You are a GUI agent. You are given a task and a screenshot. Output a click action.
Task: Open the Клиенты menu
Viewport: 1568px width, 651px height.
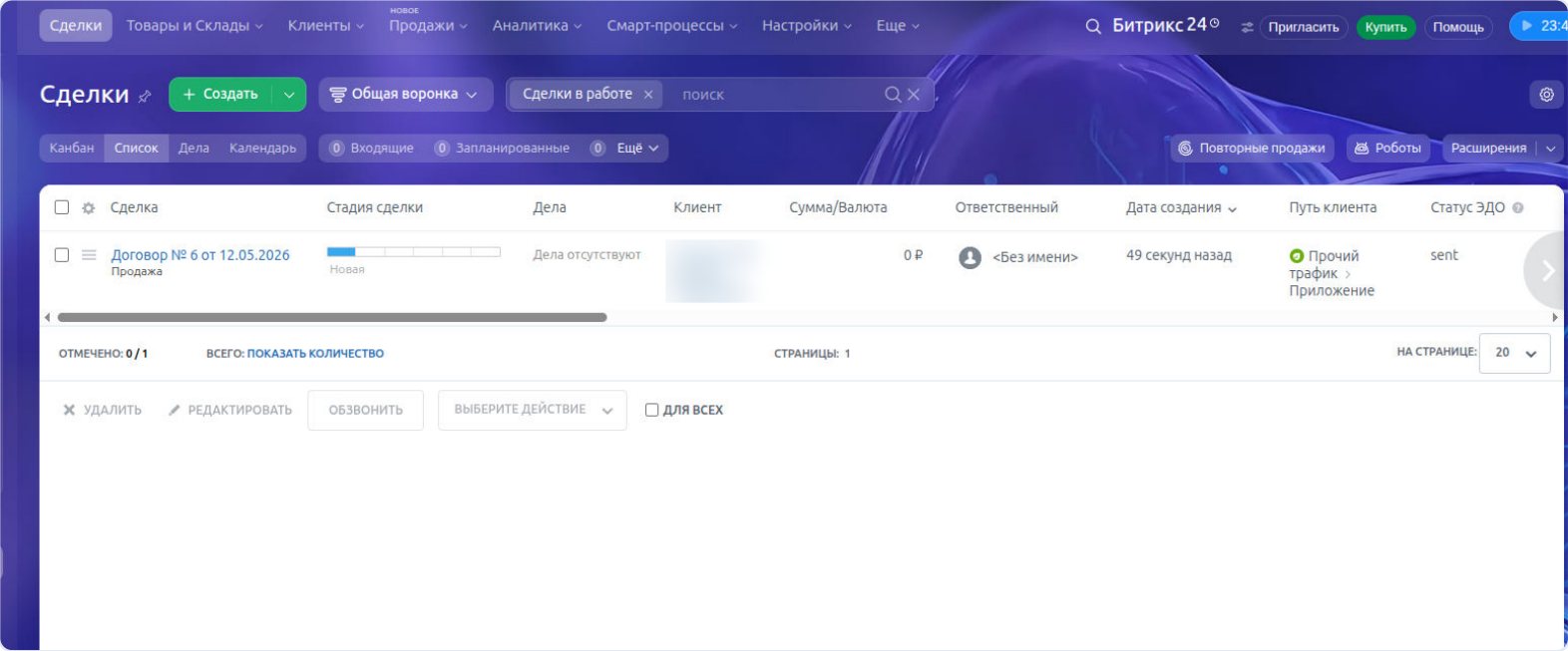[x=325, y=26]
